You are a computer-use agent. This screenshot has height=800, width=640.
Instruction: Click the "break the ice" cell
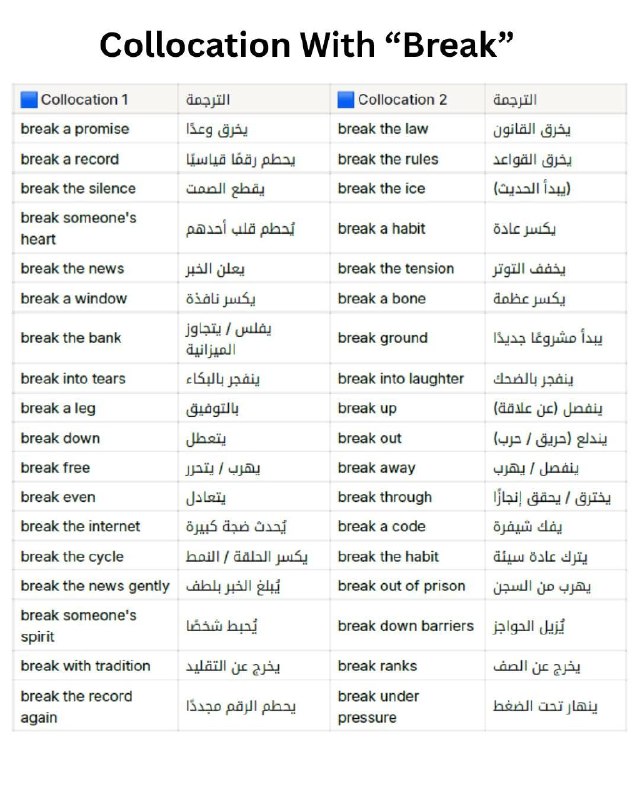click(407, 188)
